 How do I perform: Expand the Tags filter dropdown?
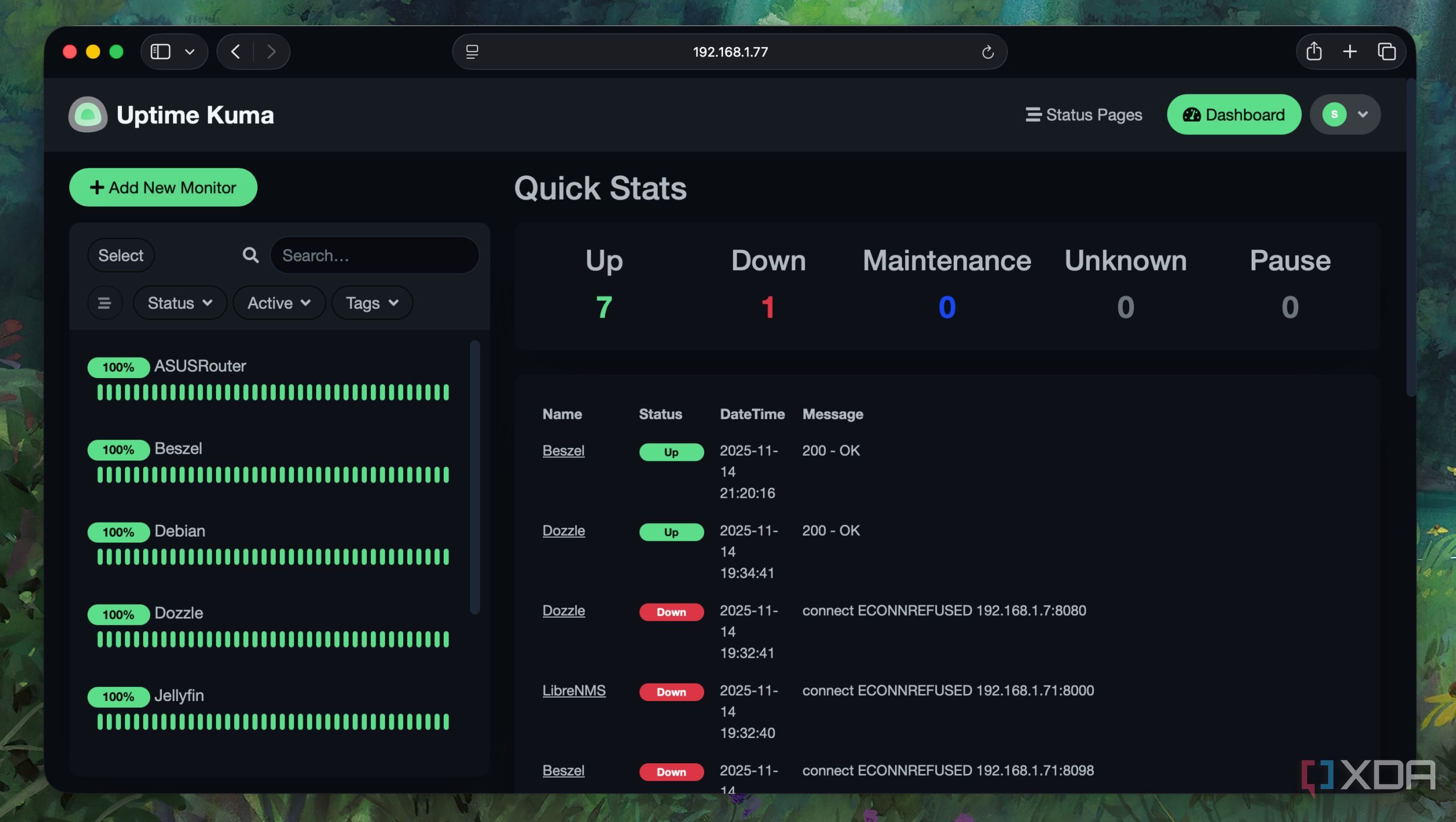pyautogui.click(x=372, y=303)
